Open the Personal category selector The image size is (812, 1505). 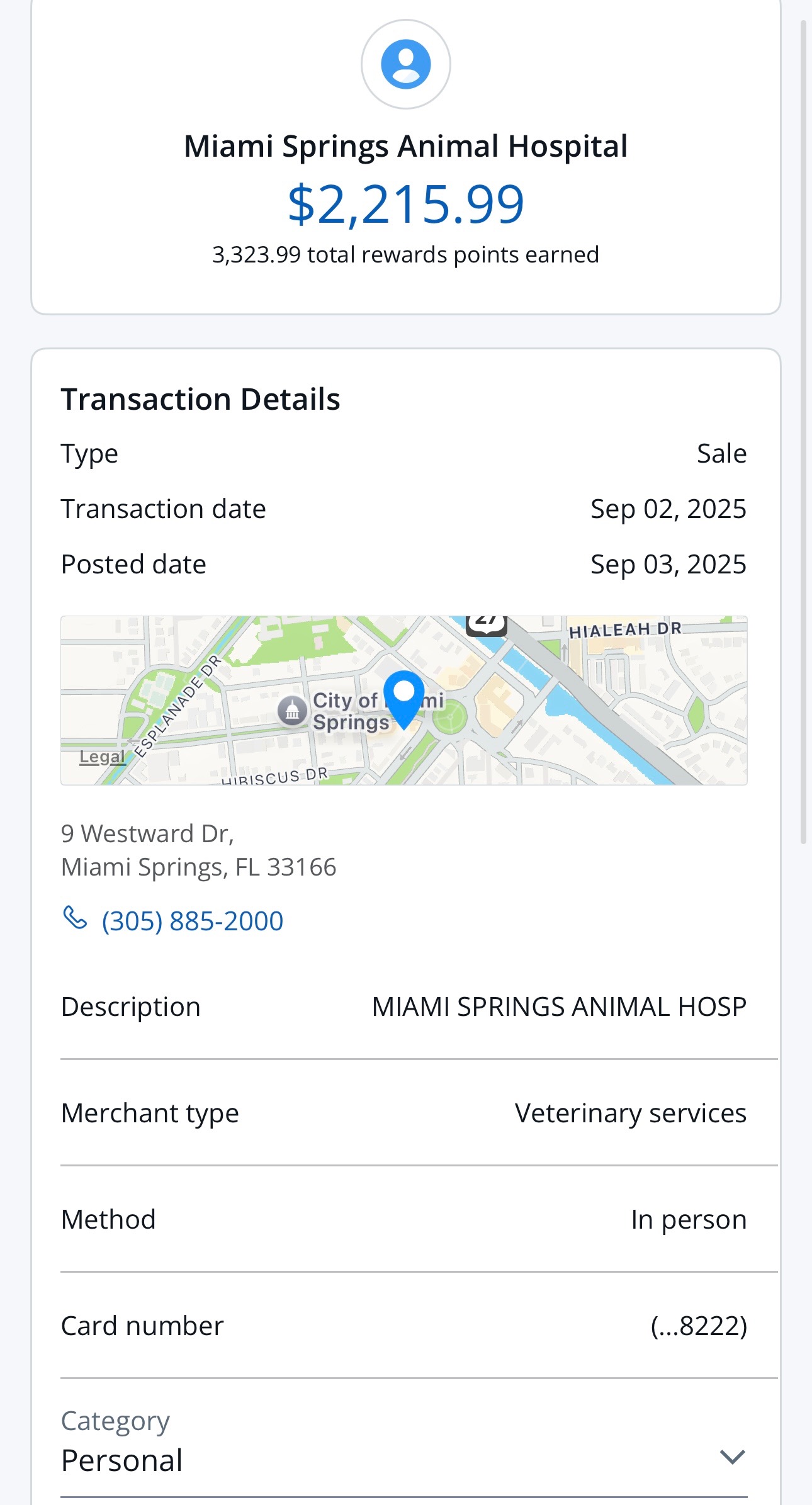coord(404,1441)
